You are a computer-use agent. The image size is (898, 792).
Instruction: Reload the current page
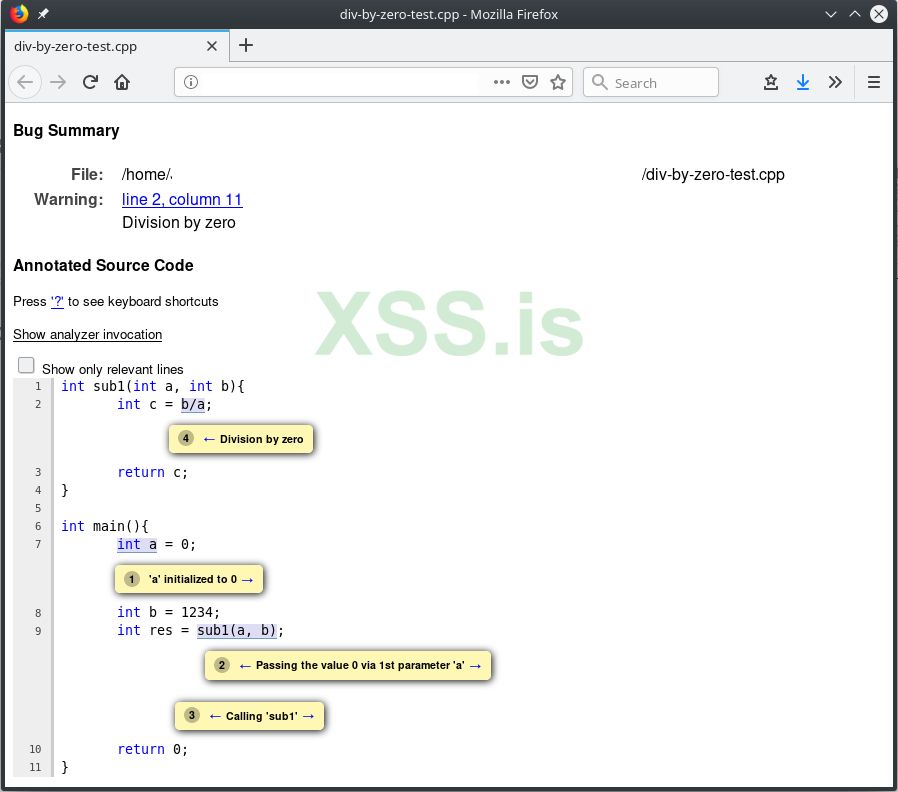(x=90, y=82)
